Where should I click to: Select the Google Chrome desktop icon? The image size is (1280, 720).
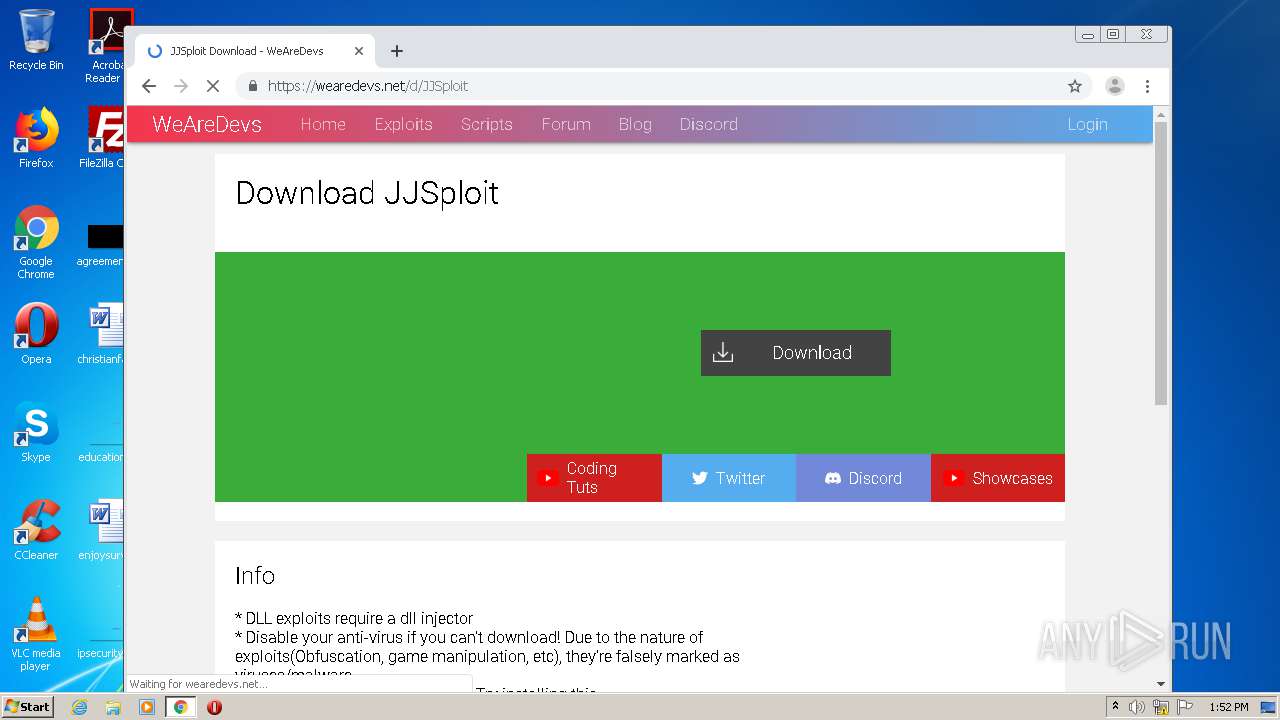[36, 242]
